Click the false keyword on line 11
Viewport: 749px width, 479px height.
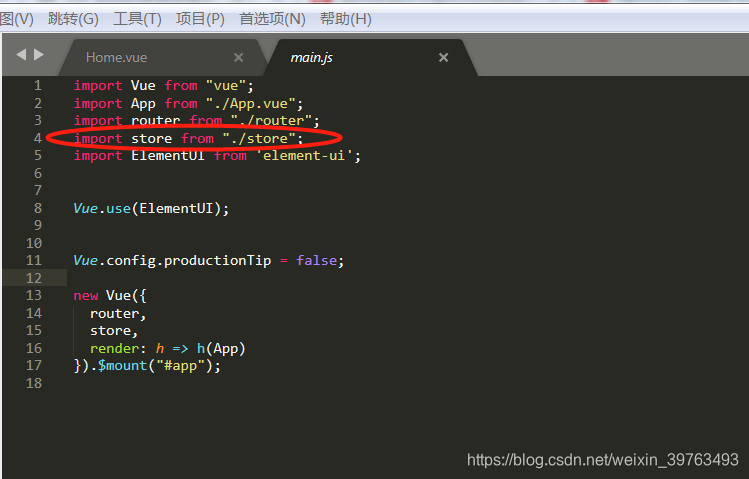[x=316, y=261]
